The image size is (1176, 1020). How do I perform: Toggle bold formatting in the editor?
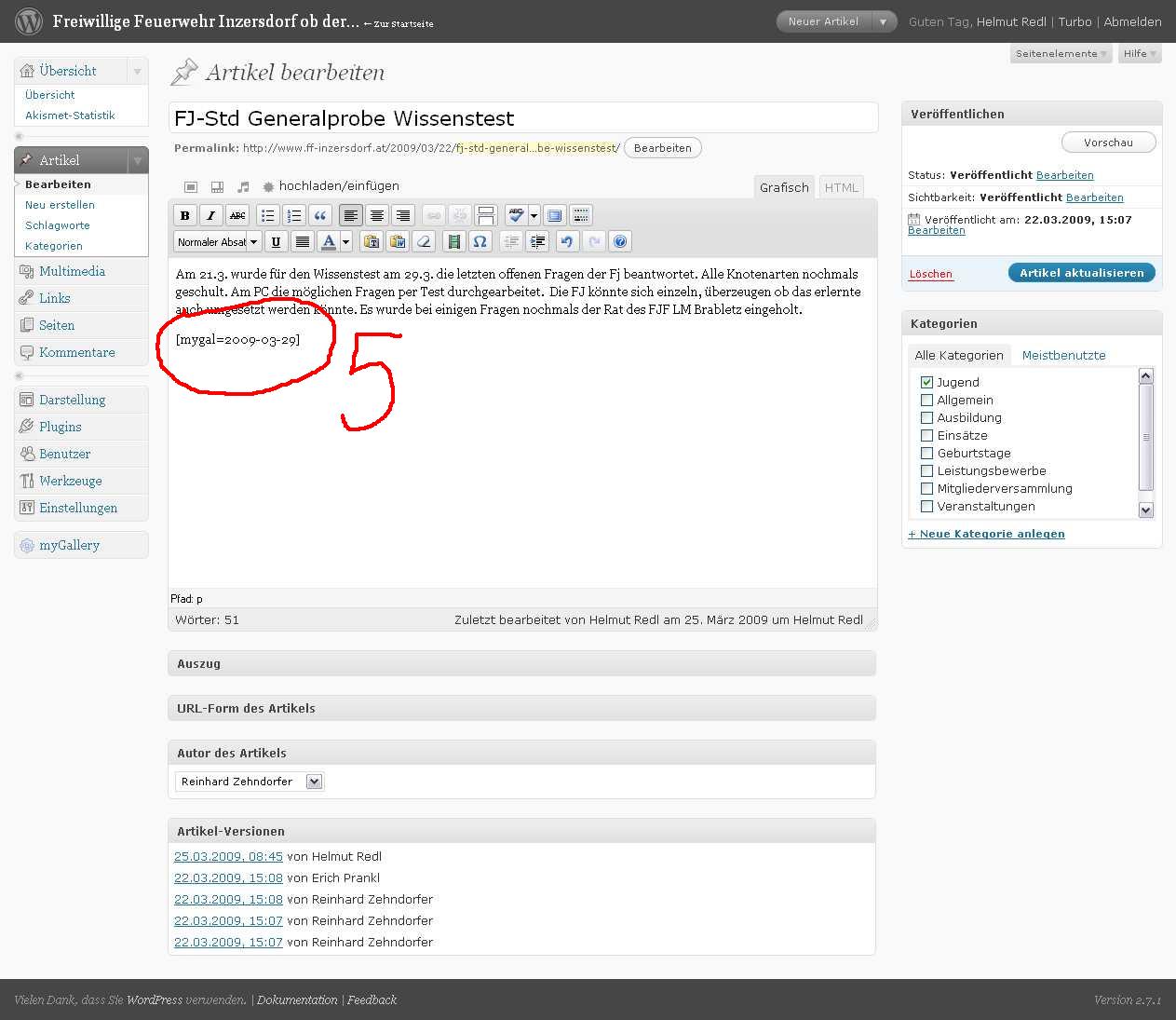tap(185, 216)
